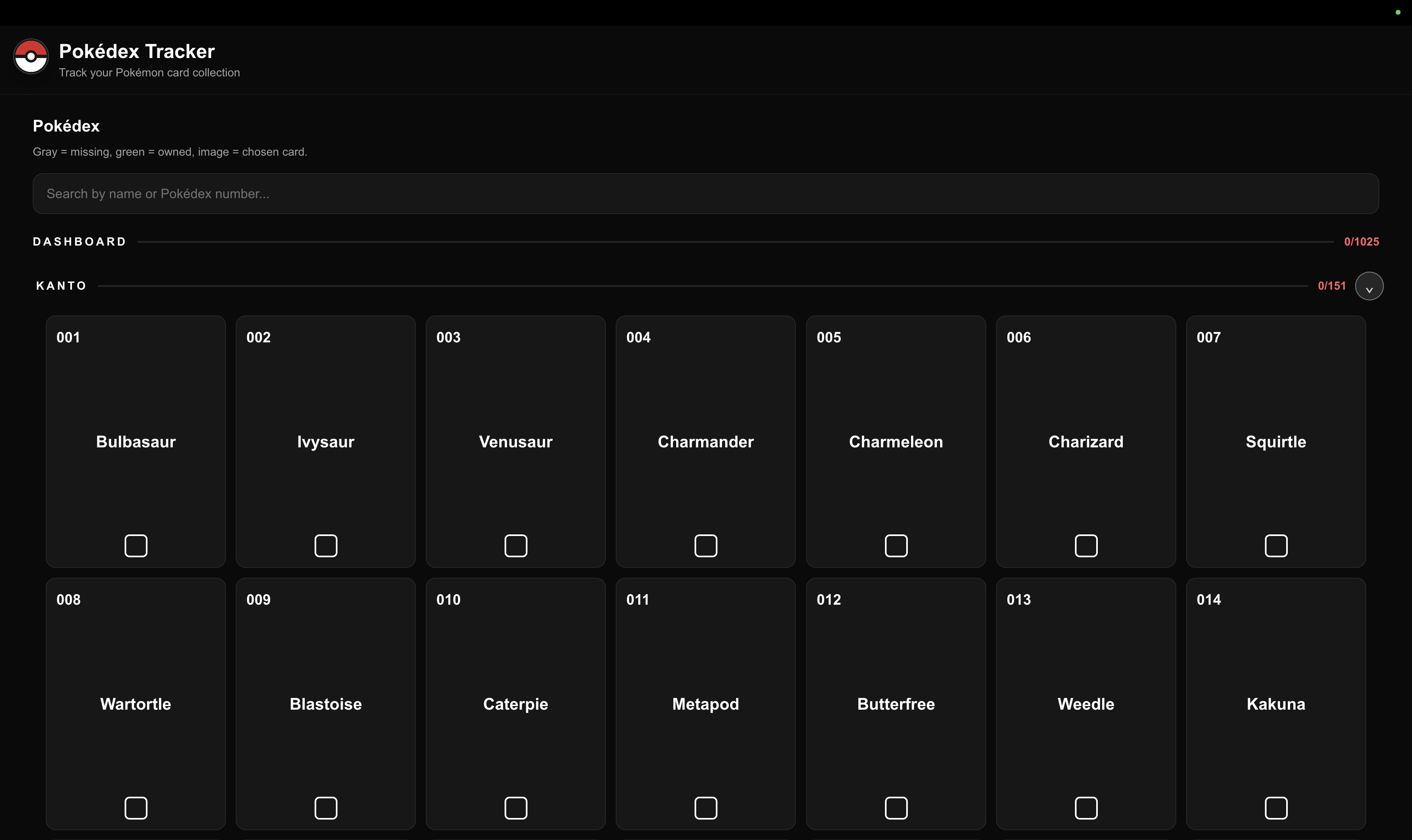
Task: Select the Ivysaur card name
Action: point(326,442)
